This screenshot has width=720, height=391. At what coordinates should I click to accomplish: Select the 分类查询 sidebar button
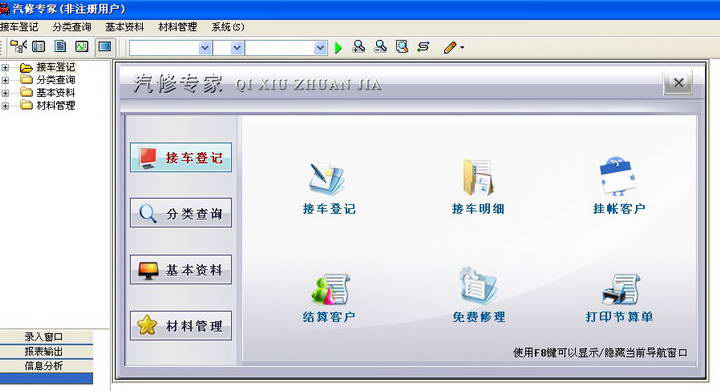pyautogui.click(x=181, y=213)
